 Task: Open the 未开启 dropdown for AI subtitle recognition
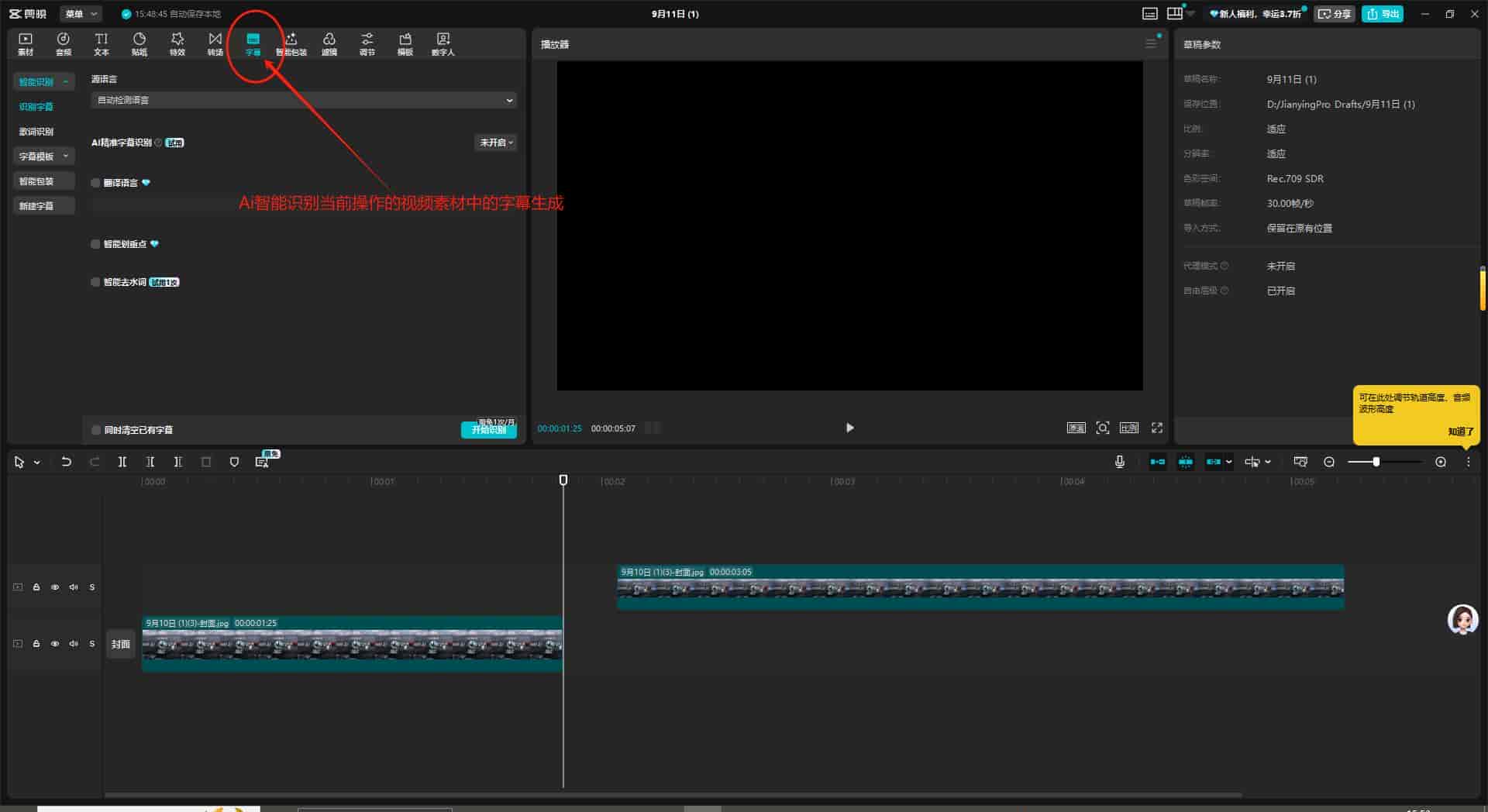pyautogui.click(x=496, y=143)
